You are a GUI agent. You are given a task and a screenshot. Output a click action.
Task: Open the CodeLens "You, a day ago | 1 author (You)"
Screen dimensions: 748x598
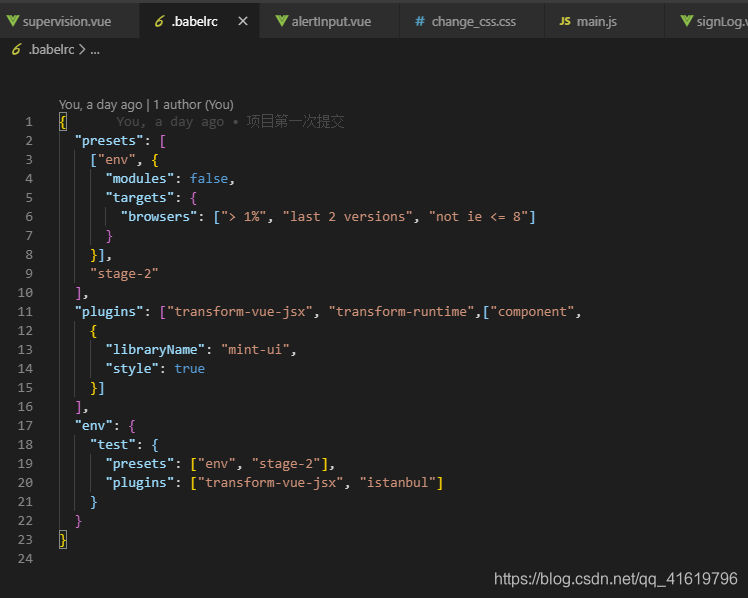tap(146, 104)
